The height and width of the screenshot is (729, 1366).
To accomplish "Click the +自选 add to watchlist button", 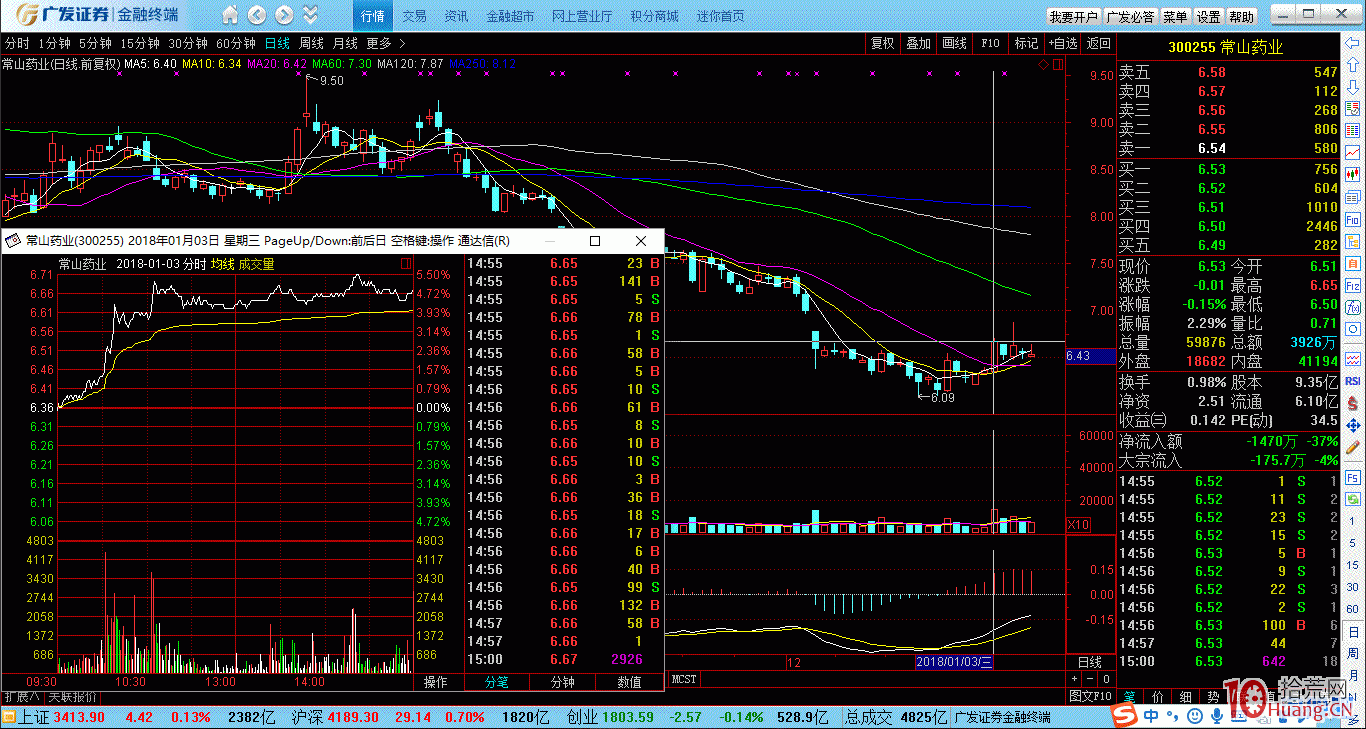I will [x=1062, y=43].
